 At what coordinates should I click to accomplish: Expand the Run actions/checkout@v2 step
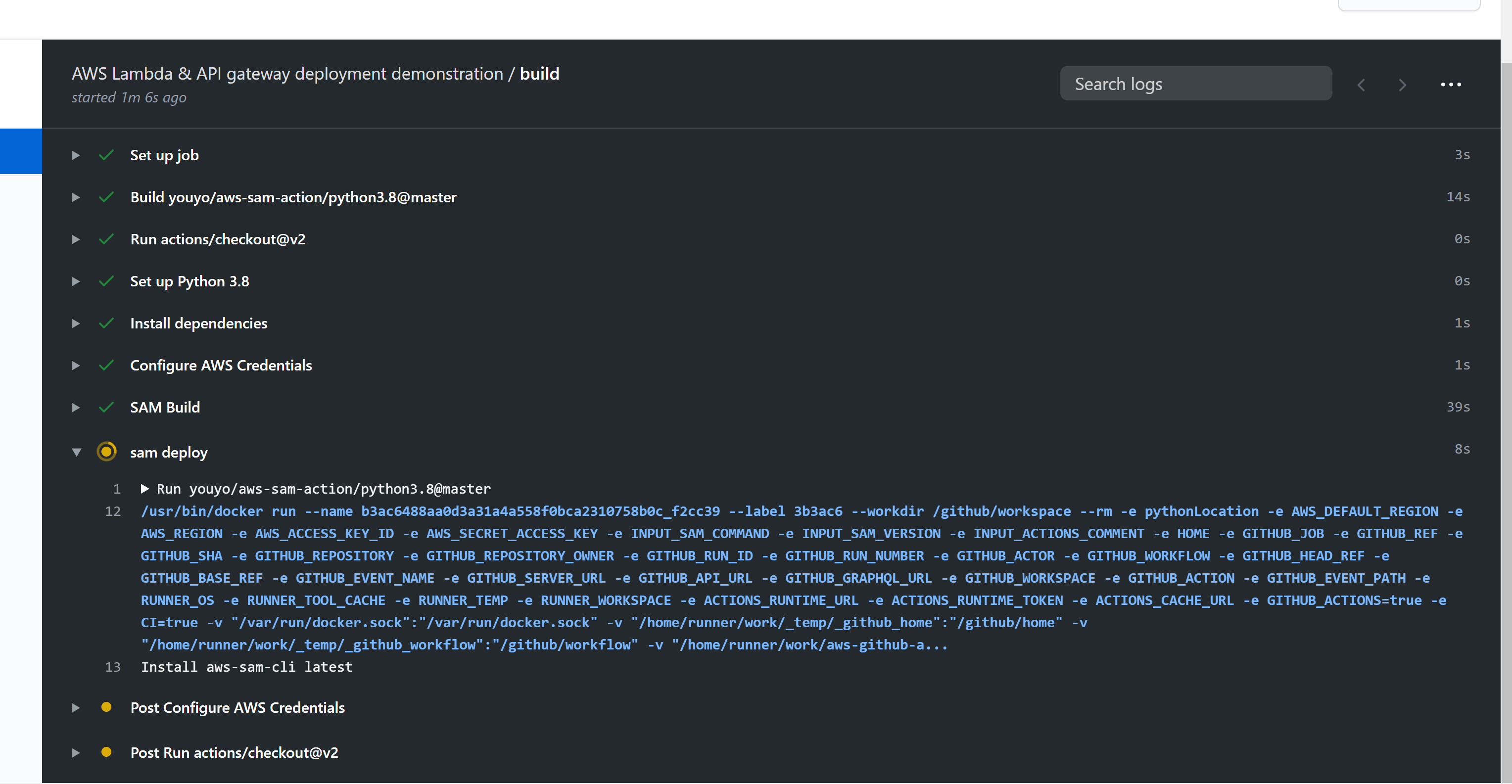(75, 239)
